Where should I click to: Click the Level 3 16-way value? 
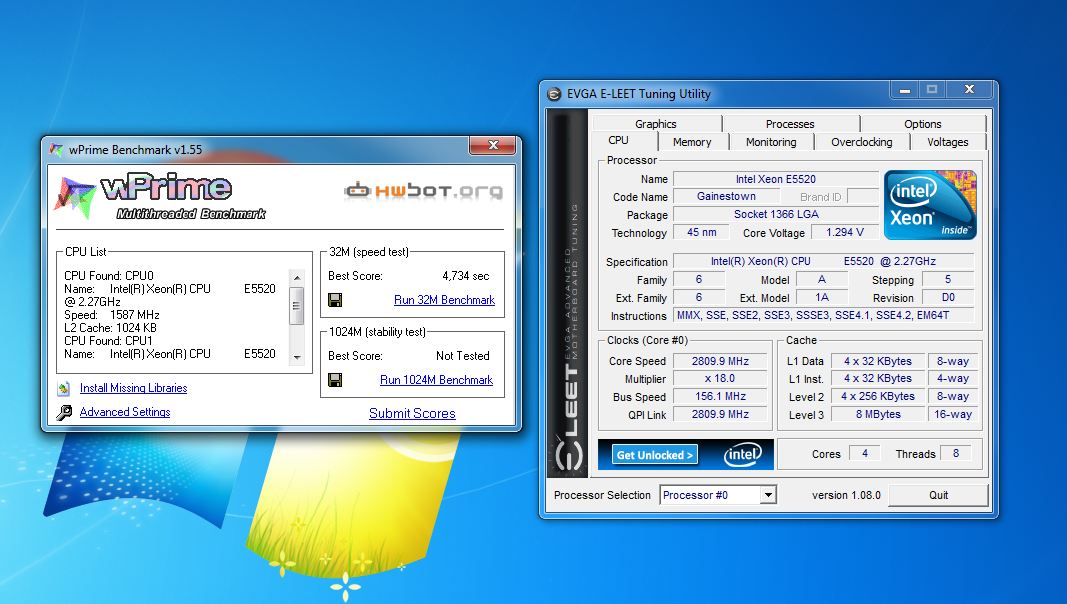(x=953, y=414)
